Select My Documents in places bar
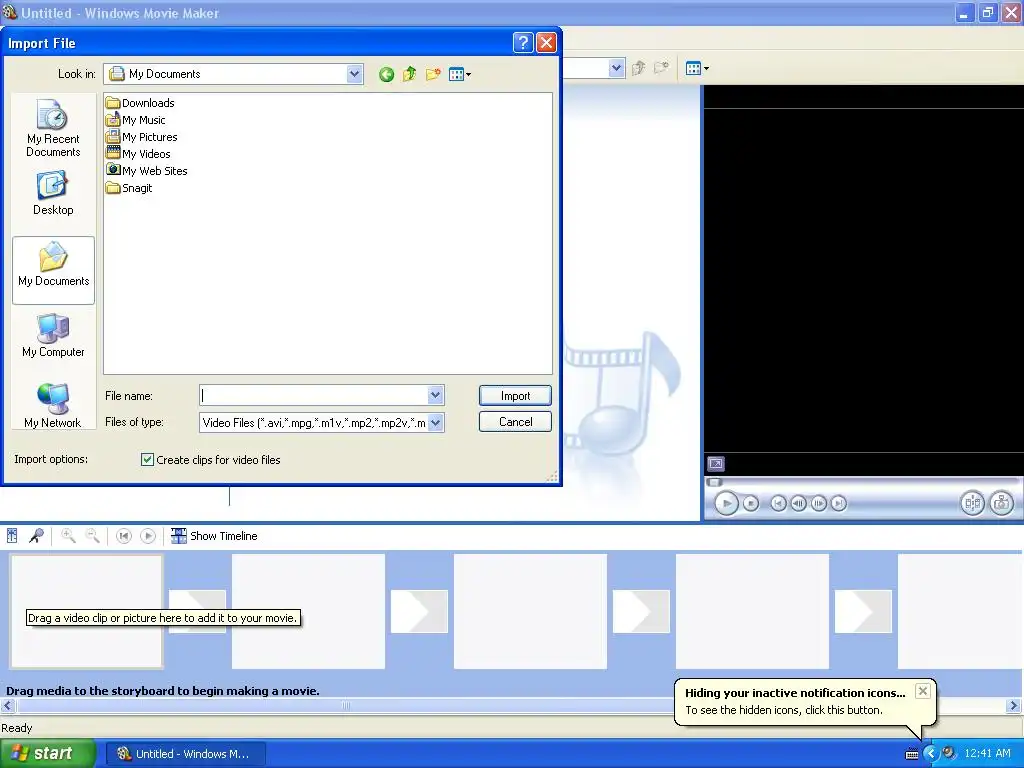 pyautogui.click(x=54, y=270)
